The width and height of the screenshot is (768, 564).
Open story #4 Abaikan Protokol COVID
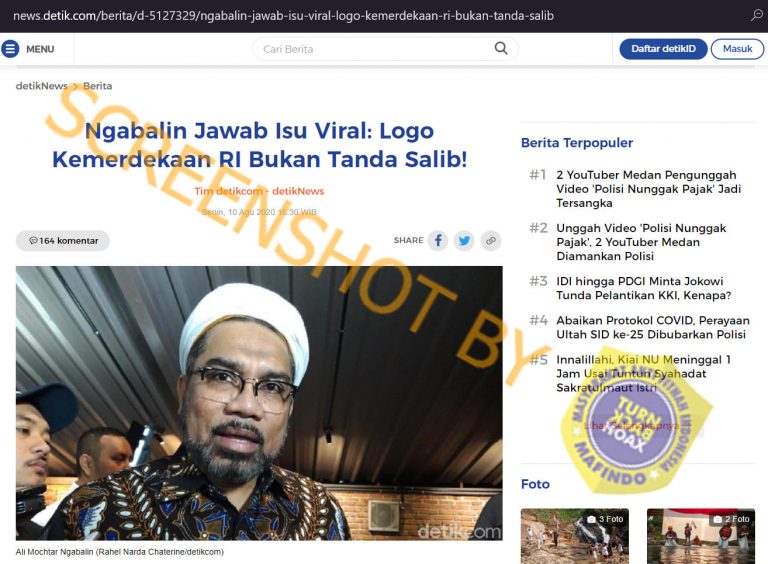[x=652, y=327]
